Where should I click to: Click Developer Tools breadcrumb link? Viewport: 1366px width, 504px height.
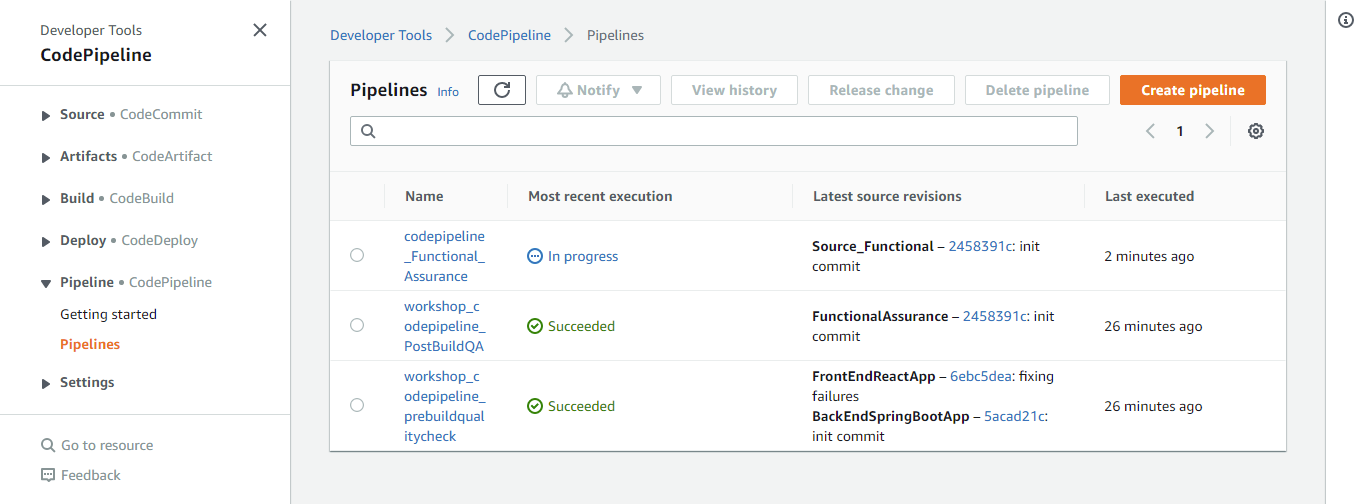381,35
